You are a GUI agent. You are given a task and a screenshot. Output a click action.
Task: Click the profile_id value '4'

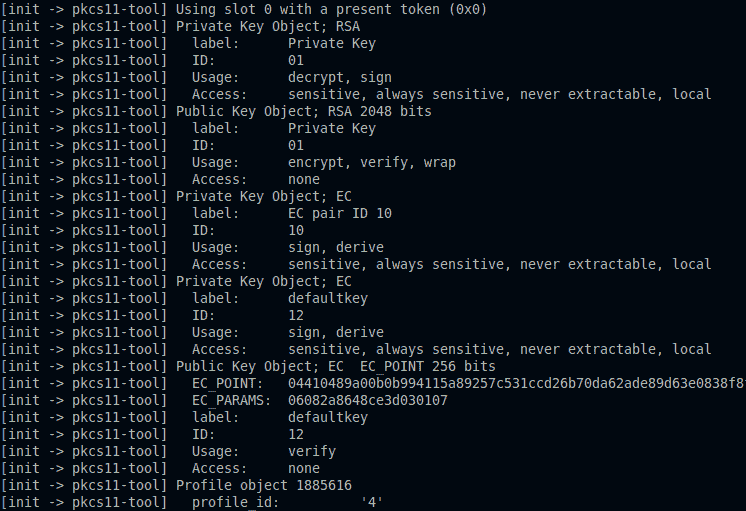click(x=372, y=502)
